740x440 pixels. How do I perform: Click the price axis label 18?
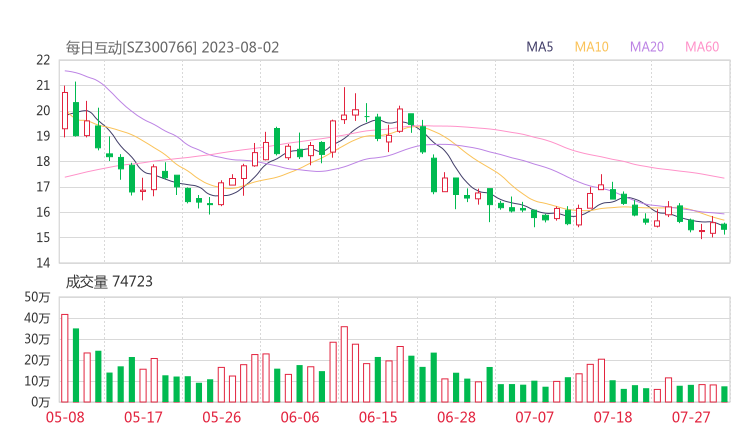coord(43,161)
